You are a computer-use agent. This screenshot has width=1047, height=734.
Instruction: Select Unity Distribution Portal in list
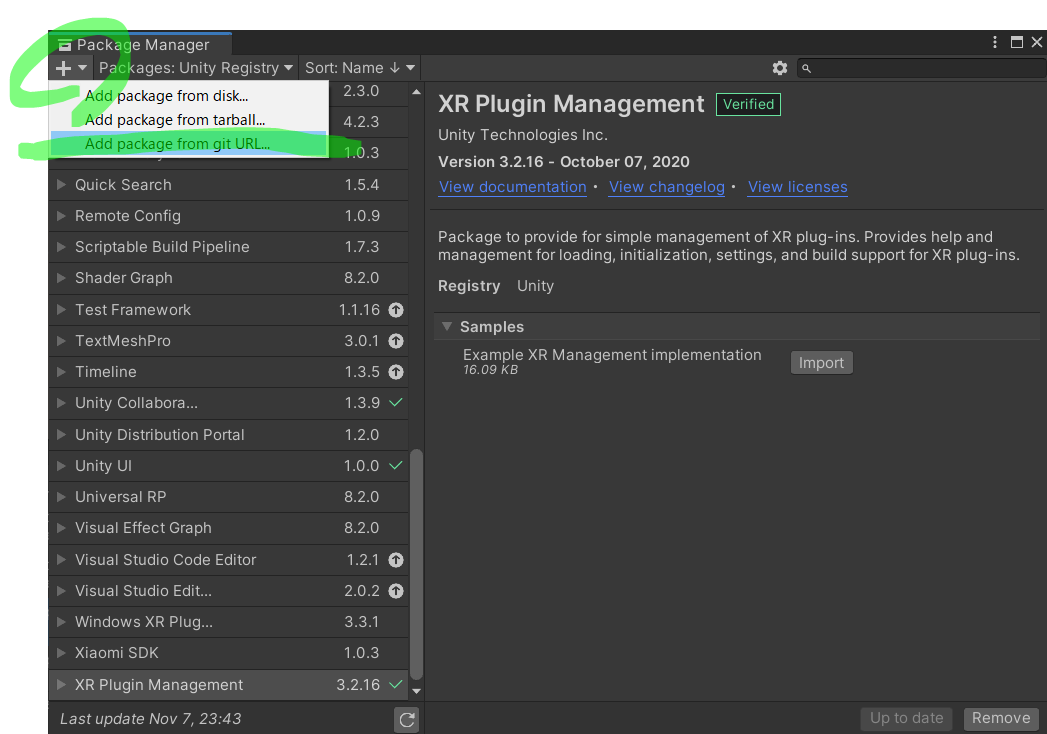tap(228, 435)
